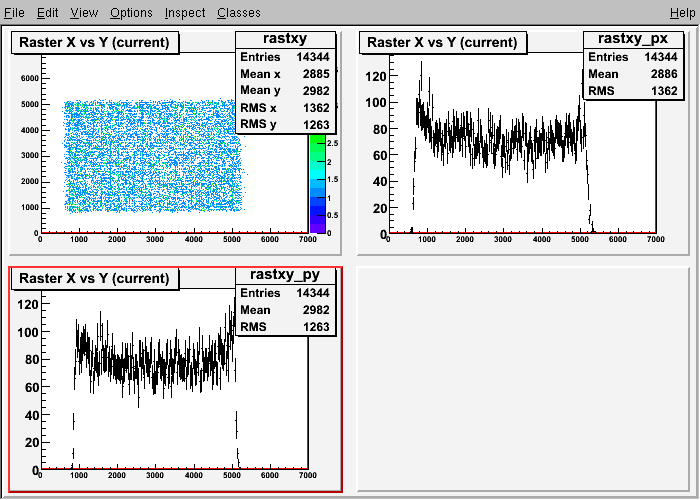The image size is (700, 500).
Task: Click y-axis label 120 on rastxy_py plot
Action: pyautogui.click(x=28, y=304)
